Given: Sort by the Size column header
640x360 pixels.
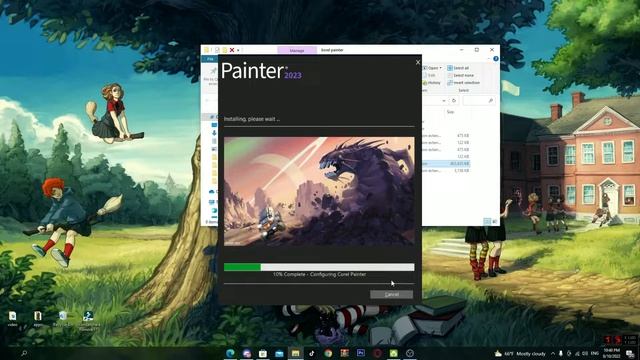Looking at the screenshot, I should [x=450, y=112].
